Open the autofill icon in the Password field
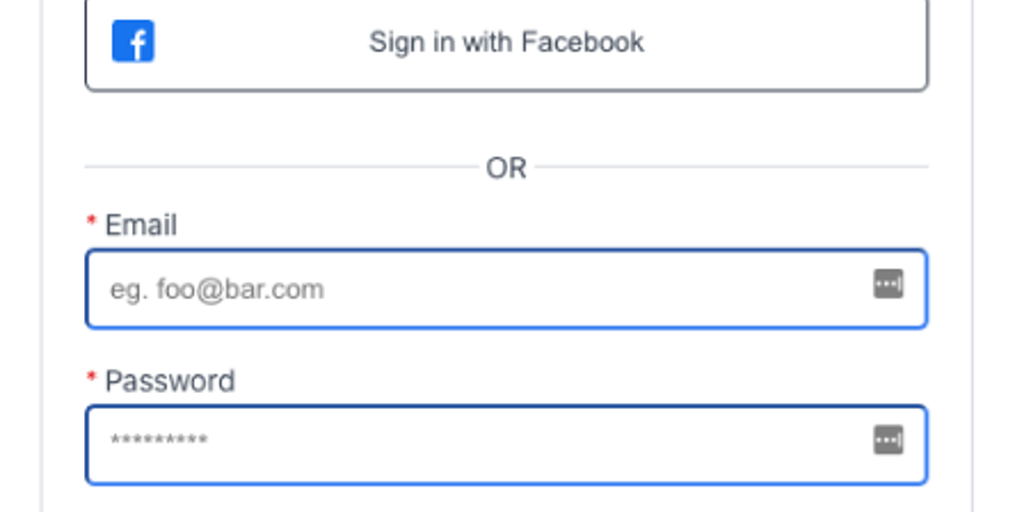 point(888,439)
